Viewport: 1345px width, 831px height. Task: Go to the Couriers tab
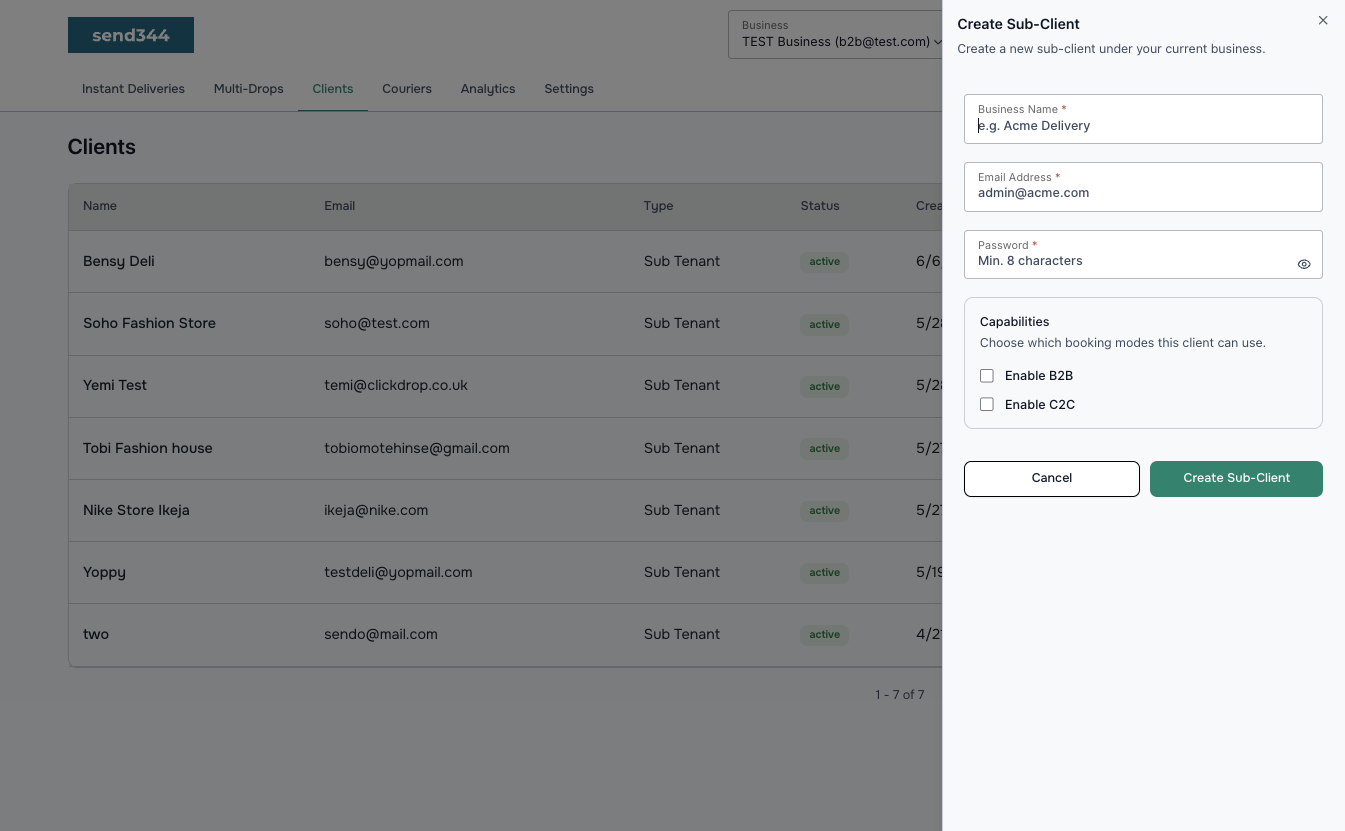(407, 89)
